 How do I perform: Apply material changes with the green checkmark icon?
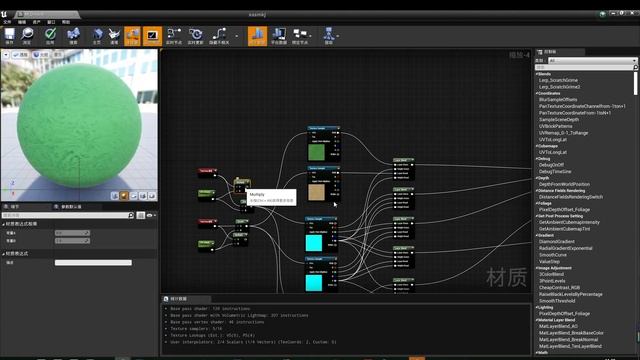(50, 36)
